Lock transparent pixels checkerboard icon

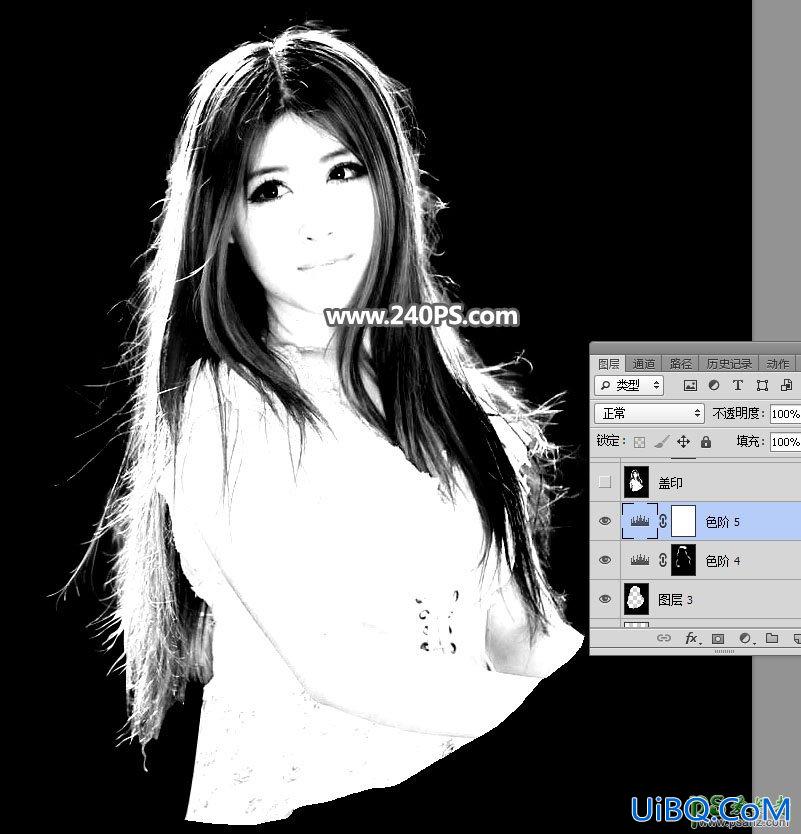pos(639,442)
